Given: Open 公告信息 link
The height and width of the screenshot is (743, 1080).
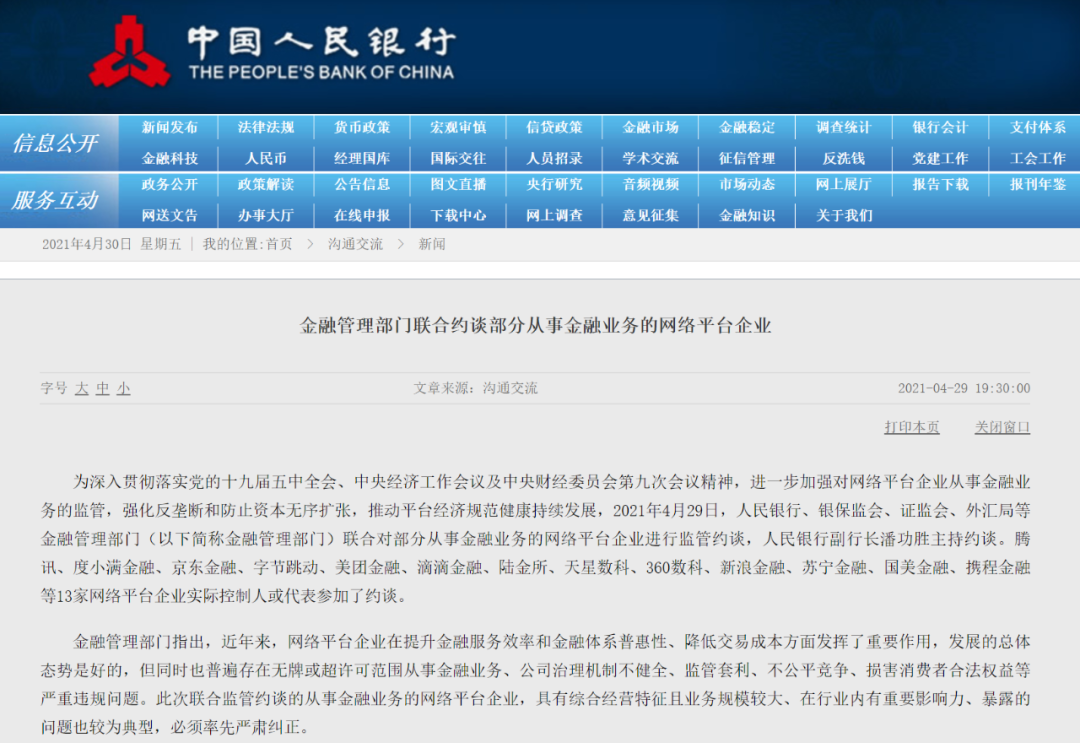Looking at the screenshot, I should (x=362, y=185).
